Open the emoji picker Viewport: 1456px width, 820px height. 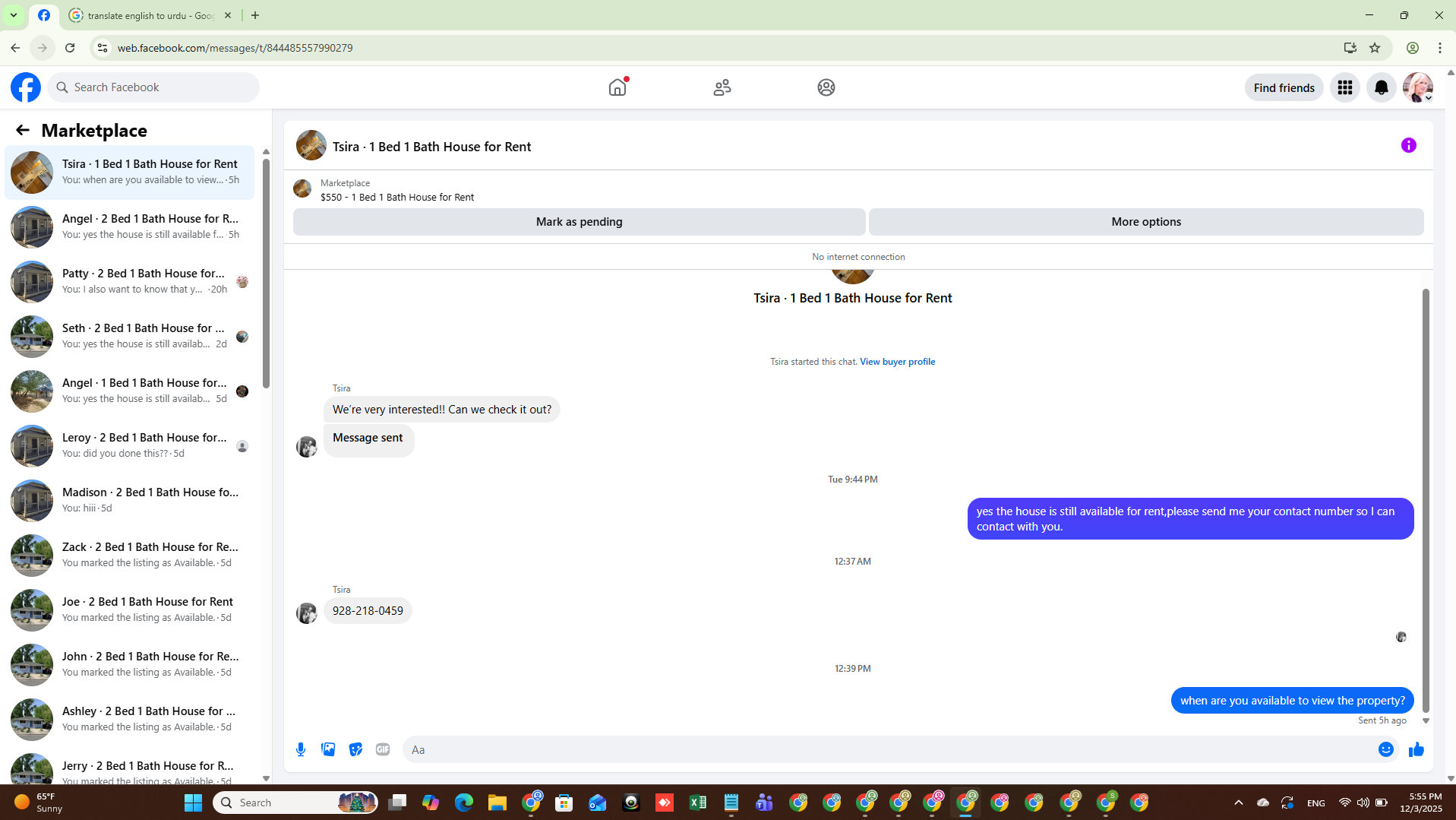[1386, 749]
